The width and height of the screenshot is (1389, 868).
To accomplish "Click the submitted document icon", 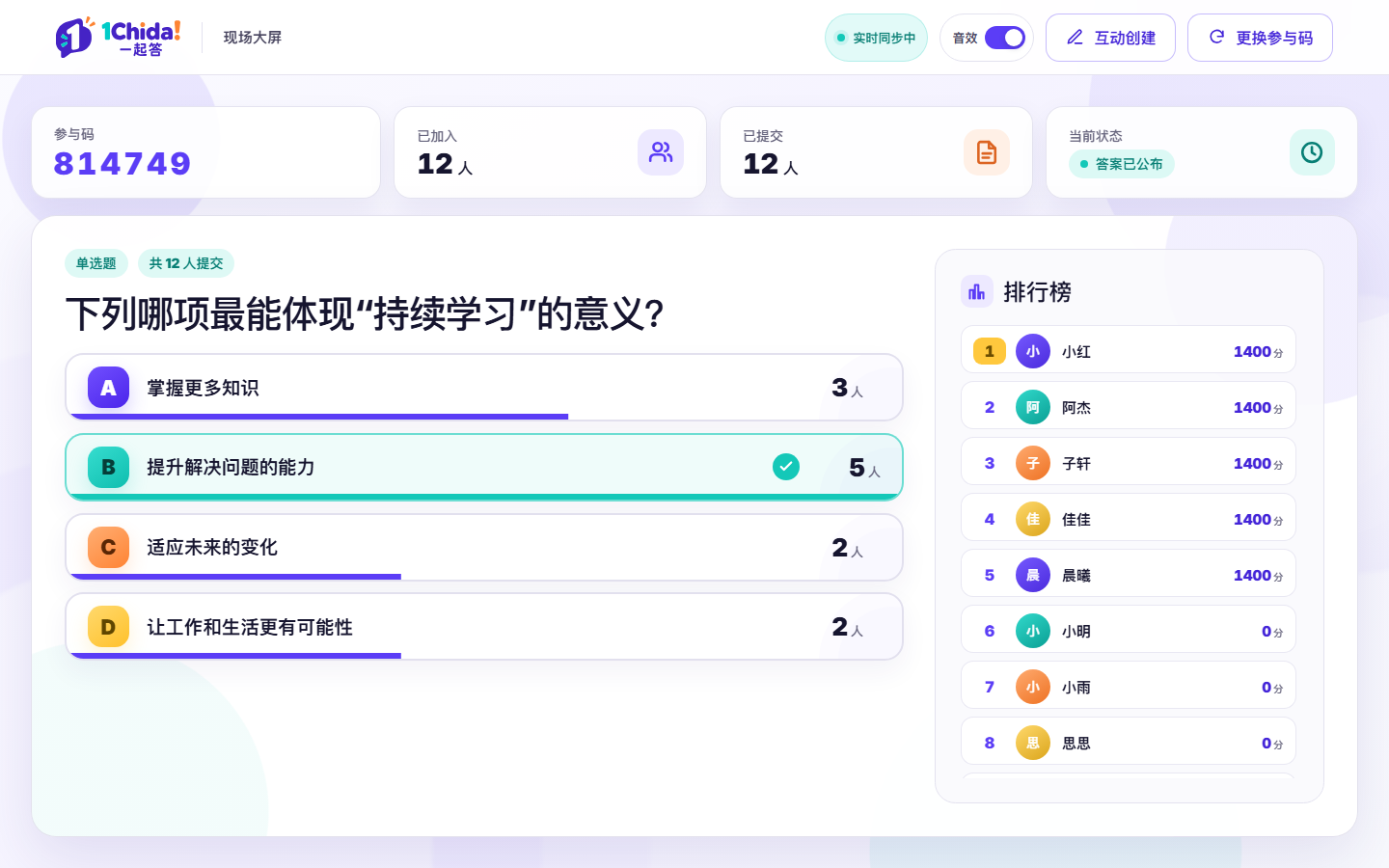I will [x=987, y=152].
